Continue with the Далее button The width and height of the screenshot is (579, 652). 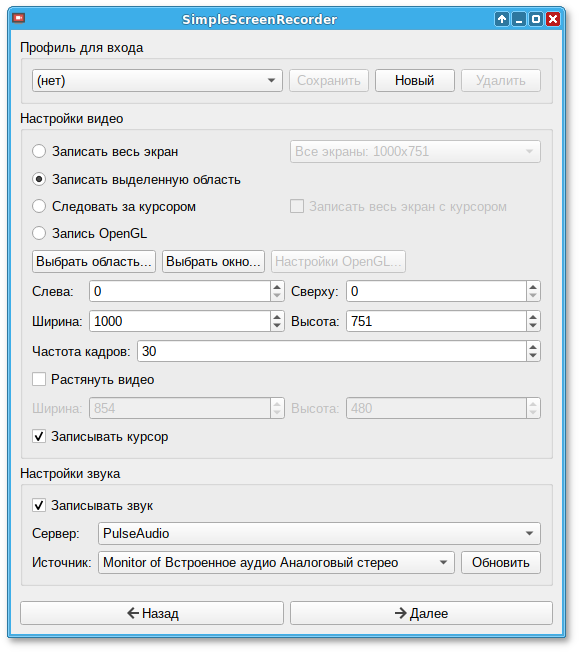[421, 613]
